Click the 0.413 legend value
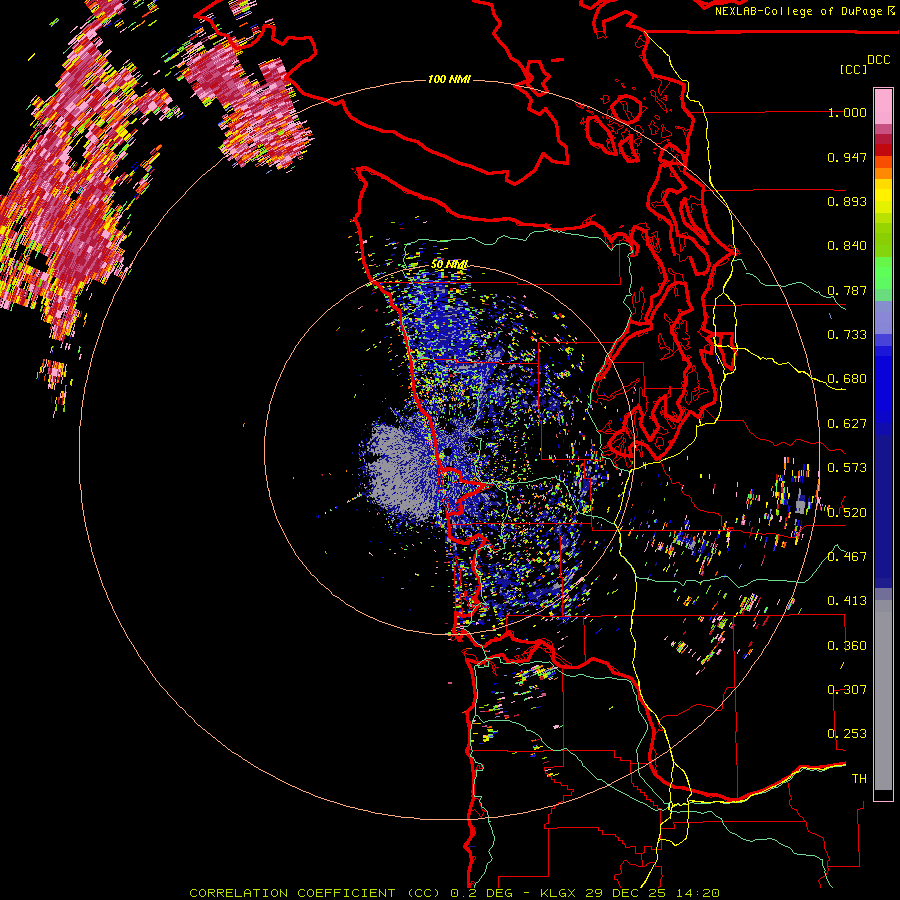900x900 pixels. click(x=847, y=601)
